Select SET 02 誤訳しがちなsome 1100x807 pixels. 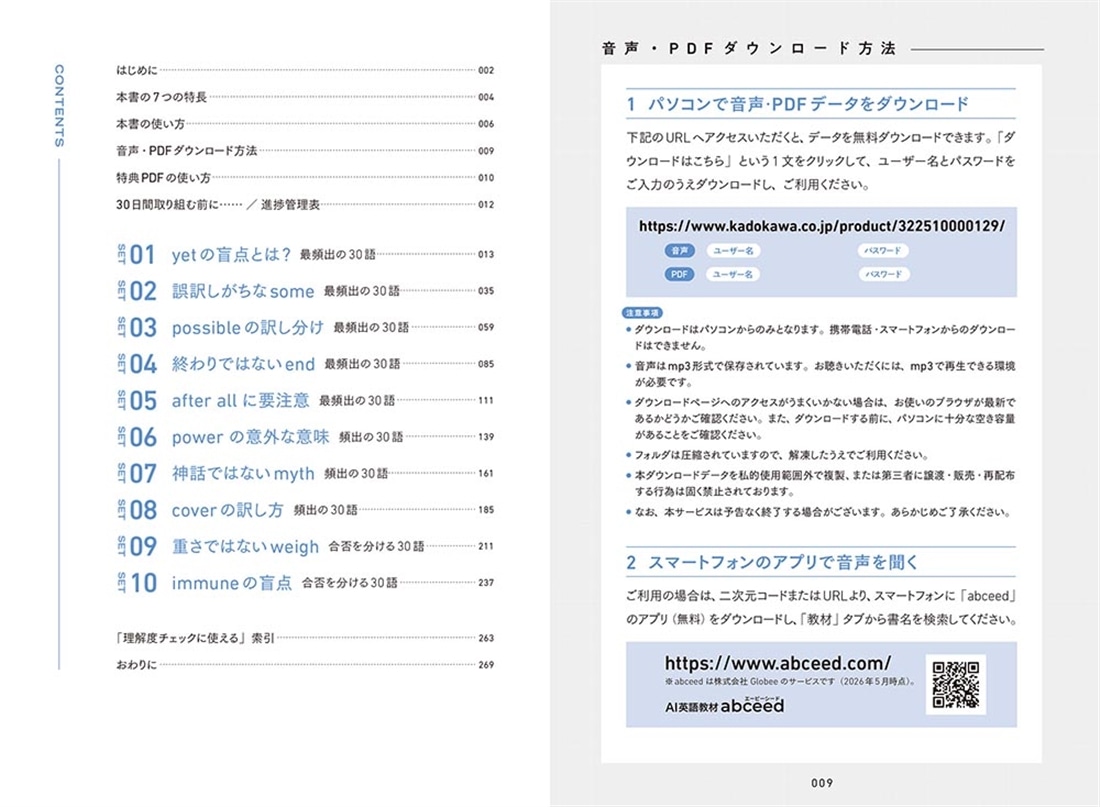pos(304,291)
